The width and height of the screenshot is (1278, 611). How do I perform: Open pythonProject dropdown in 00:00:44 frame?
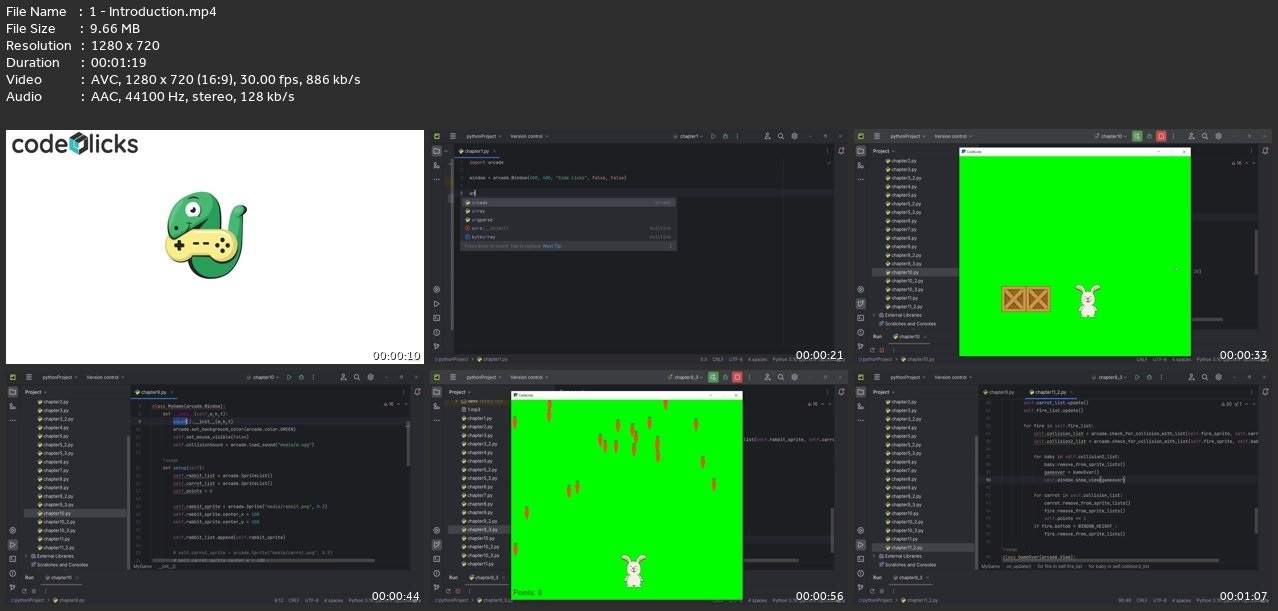click(62, 377)
